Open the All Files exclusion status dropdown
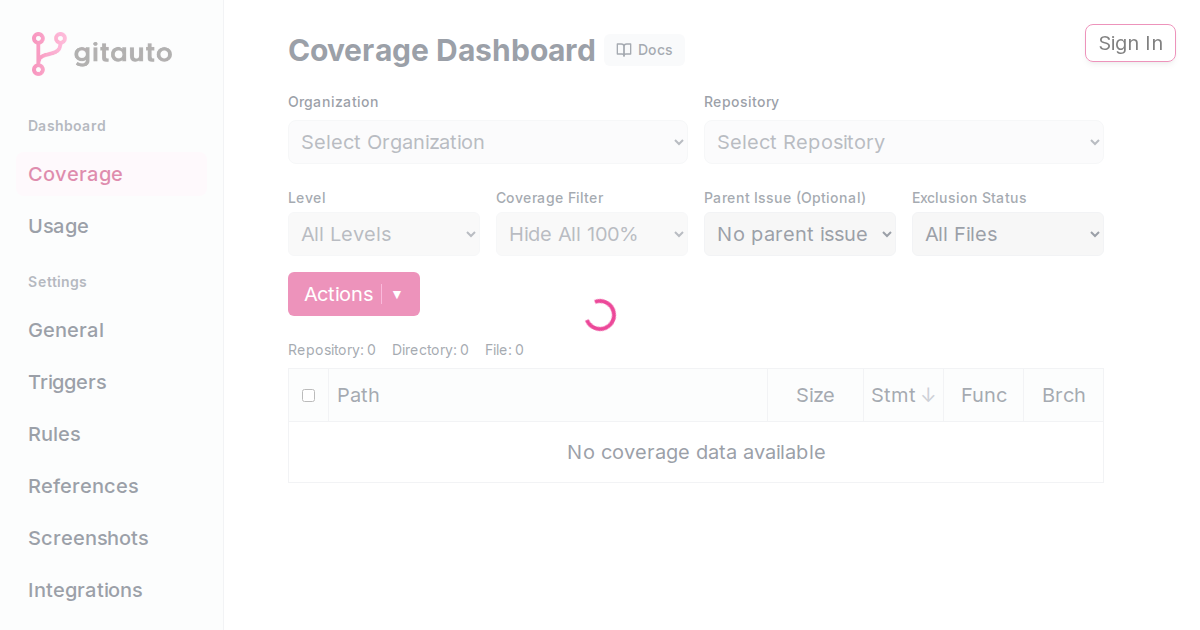Viewport: 1200px width, 630px height. click(1008, 234)
